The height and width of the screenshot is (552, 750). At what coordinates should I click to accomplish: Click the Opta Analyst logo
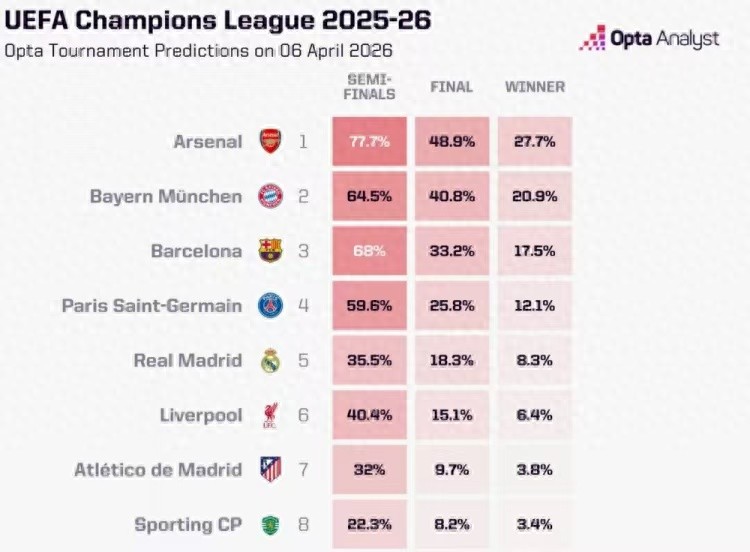[649, 39]
